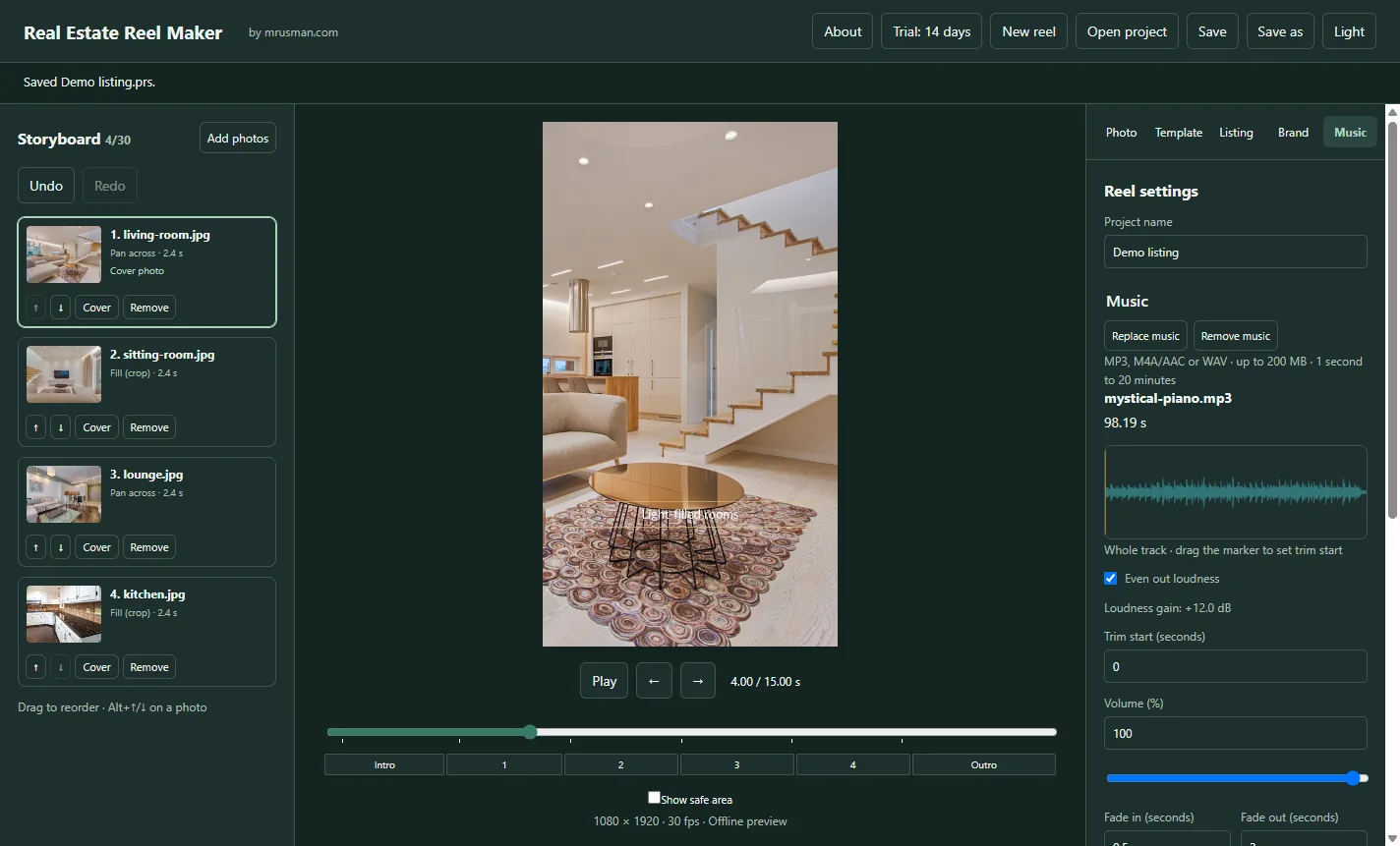Set sitting-room.jpg as Cover
Viewport: 1400px width, 846px height.
96,427
